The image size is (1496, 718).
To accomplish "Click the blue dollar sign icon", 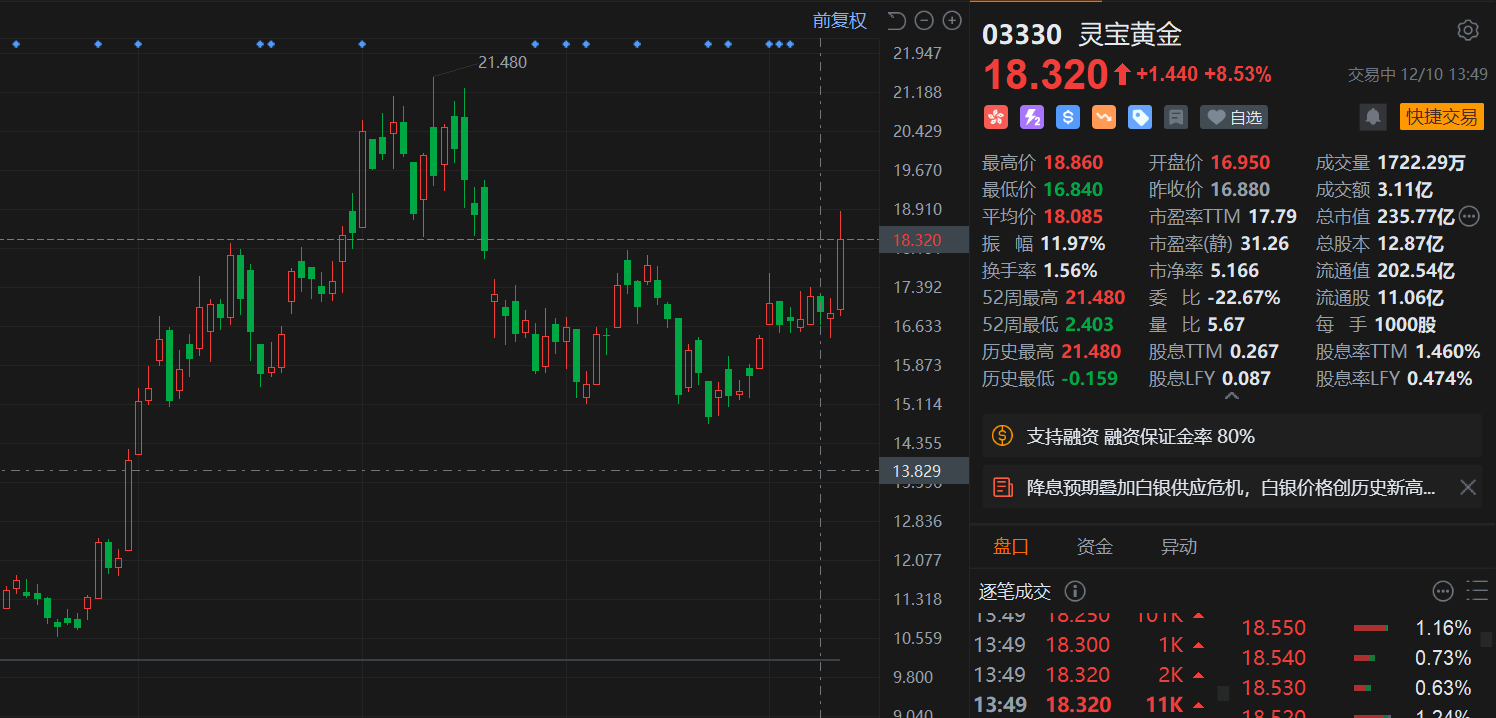I will coord(1067,117).
